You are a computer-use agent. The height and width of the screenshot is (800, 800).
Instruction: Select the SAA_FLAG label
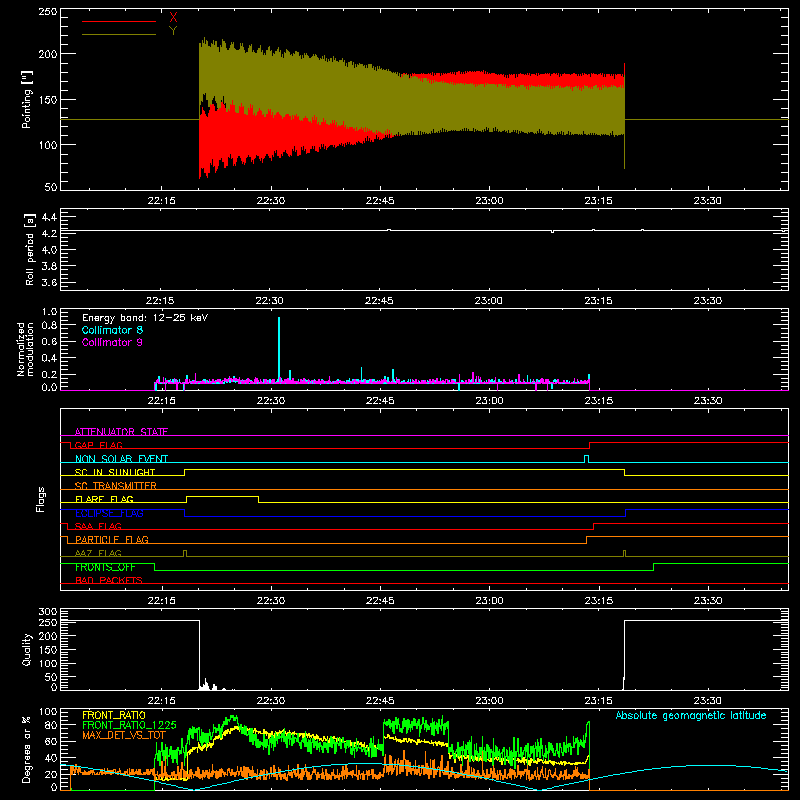pyautogui.click(x=98, y=526)
